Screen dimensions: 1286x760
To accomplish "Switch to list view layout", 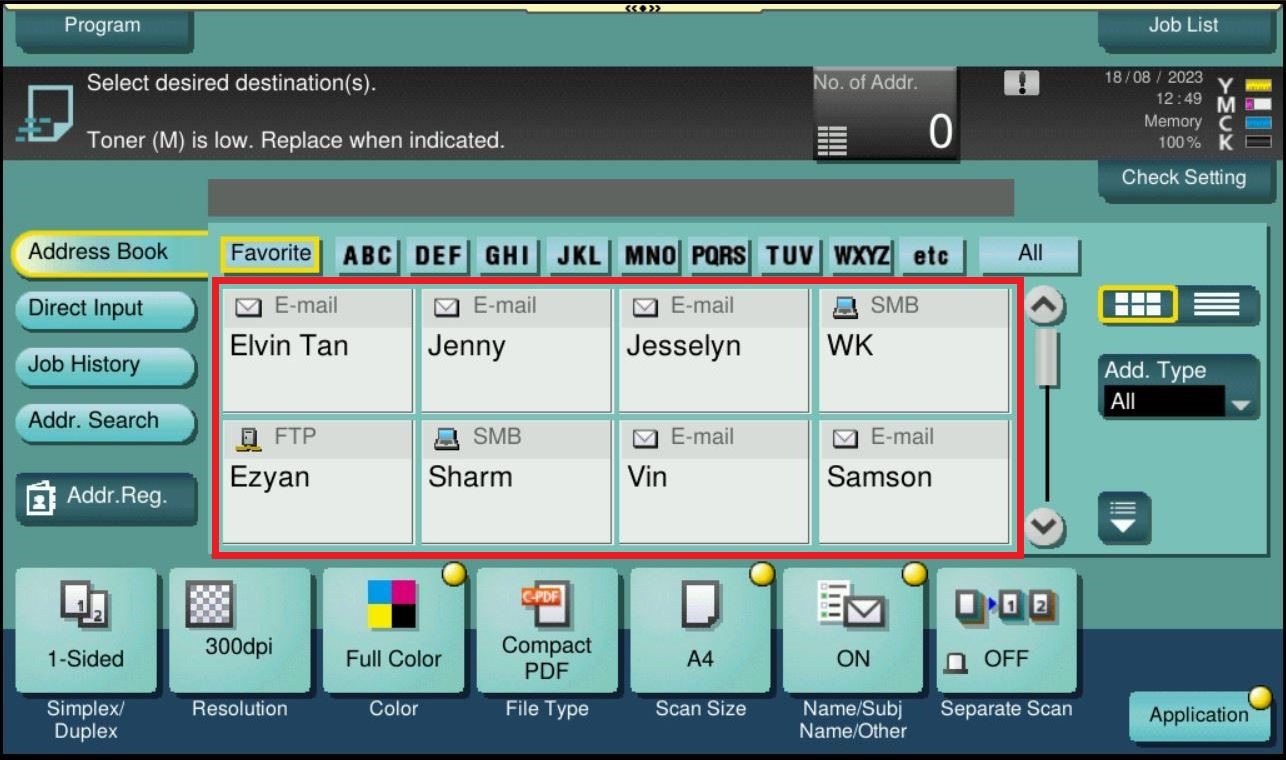I will click(1217, 304).
